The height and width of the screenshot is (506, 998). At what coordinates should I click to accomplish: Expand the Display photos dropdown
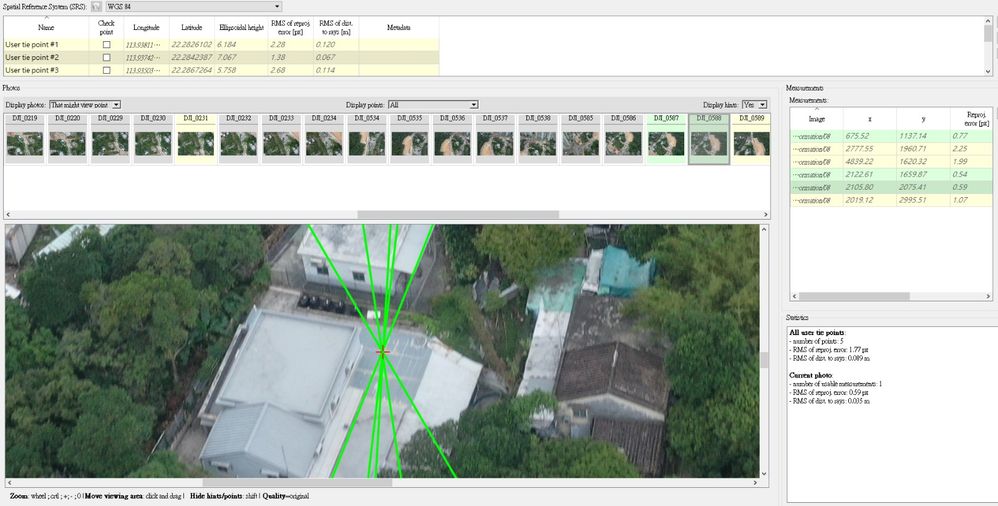pos(85,104)
